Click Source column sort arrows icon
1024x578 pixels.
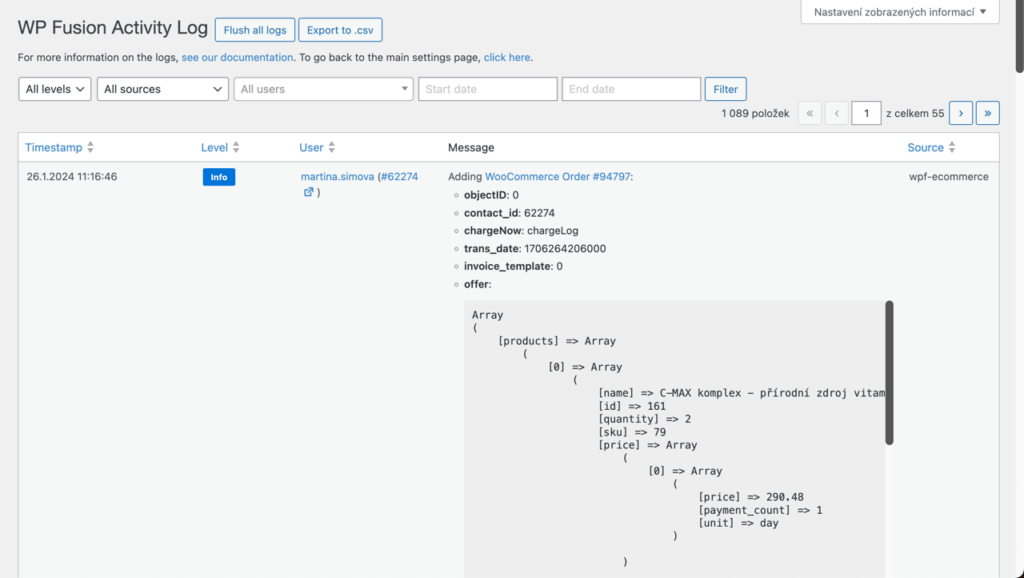coord(952,148)
